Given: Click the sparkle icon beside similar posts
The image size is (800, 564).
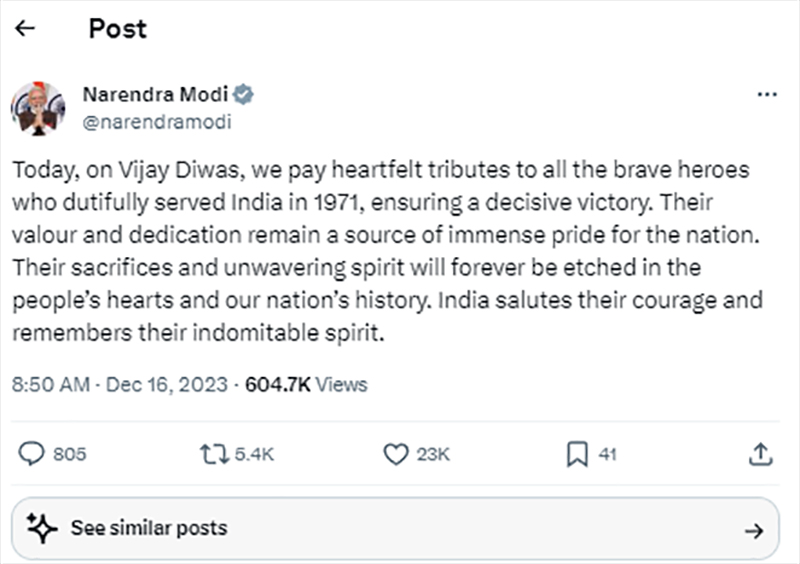Looking at the screenshot, I should pos(42,528).
